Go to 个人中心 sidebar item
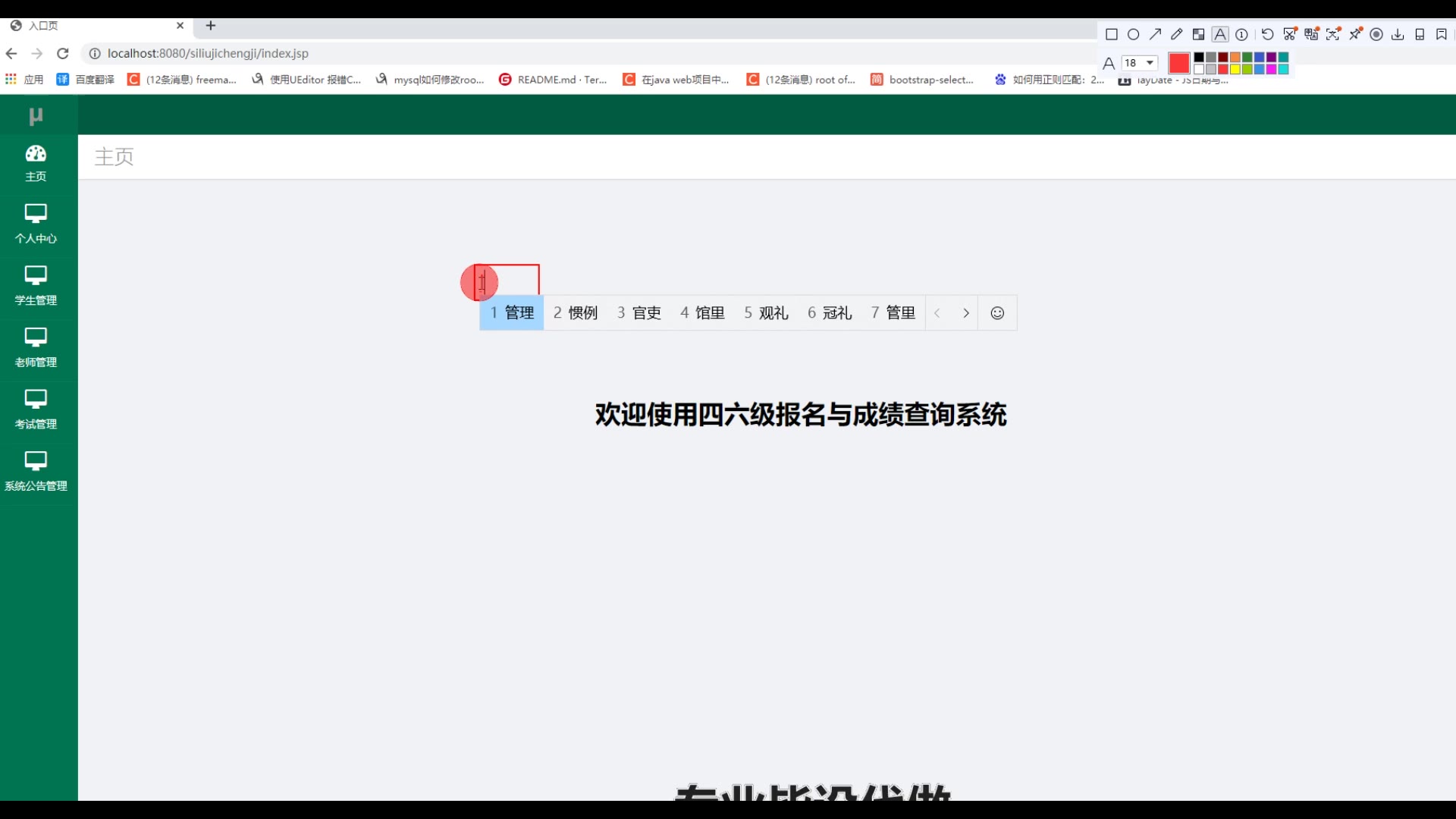 (36, 224)
